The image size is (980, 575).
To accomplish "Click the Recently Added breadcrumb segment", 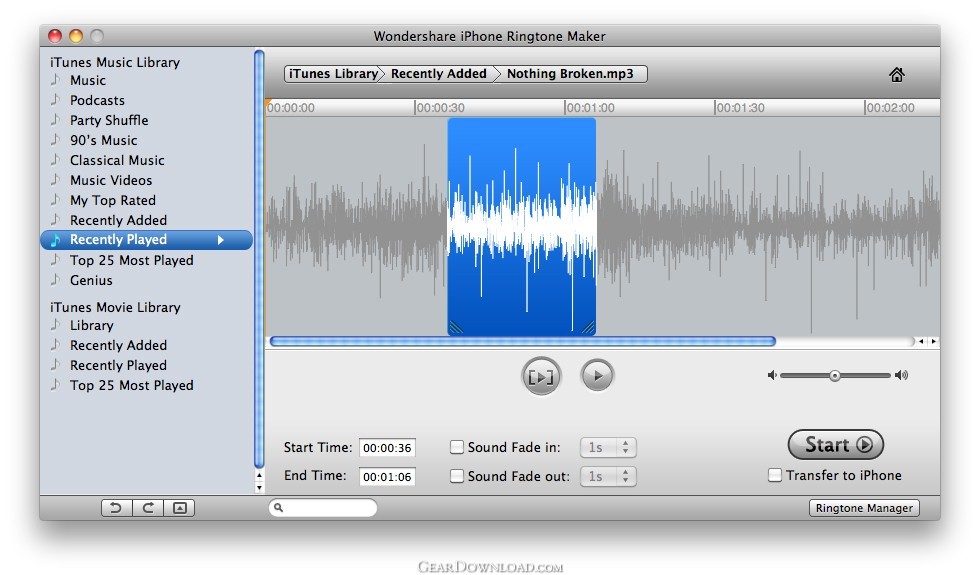I will click(438, 74).
